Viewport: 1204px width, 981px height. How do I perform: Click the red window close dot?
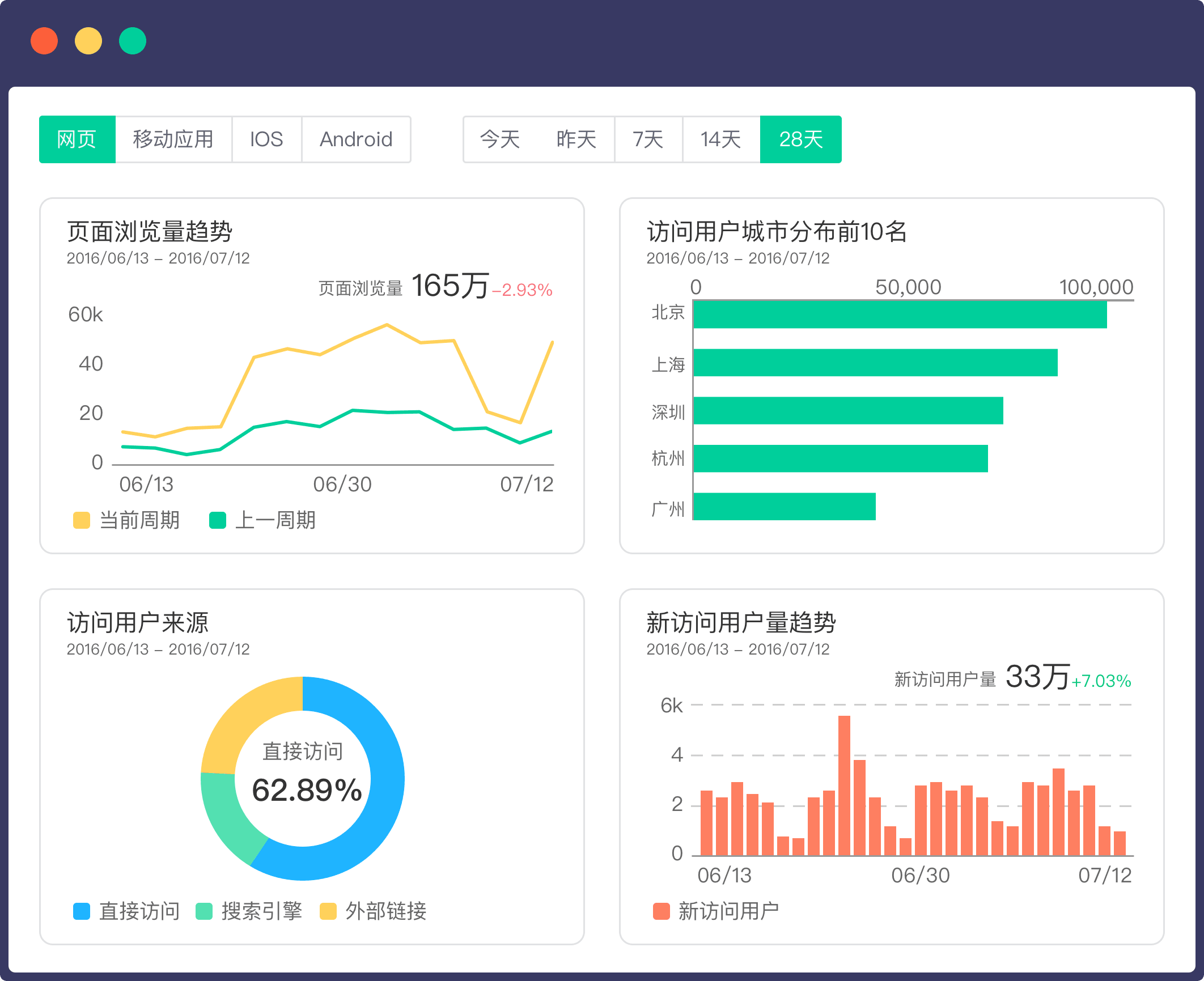click(44, 41)
